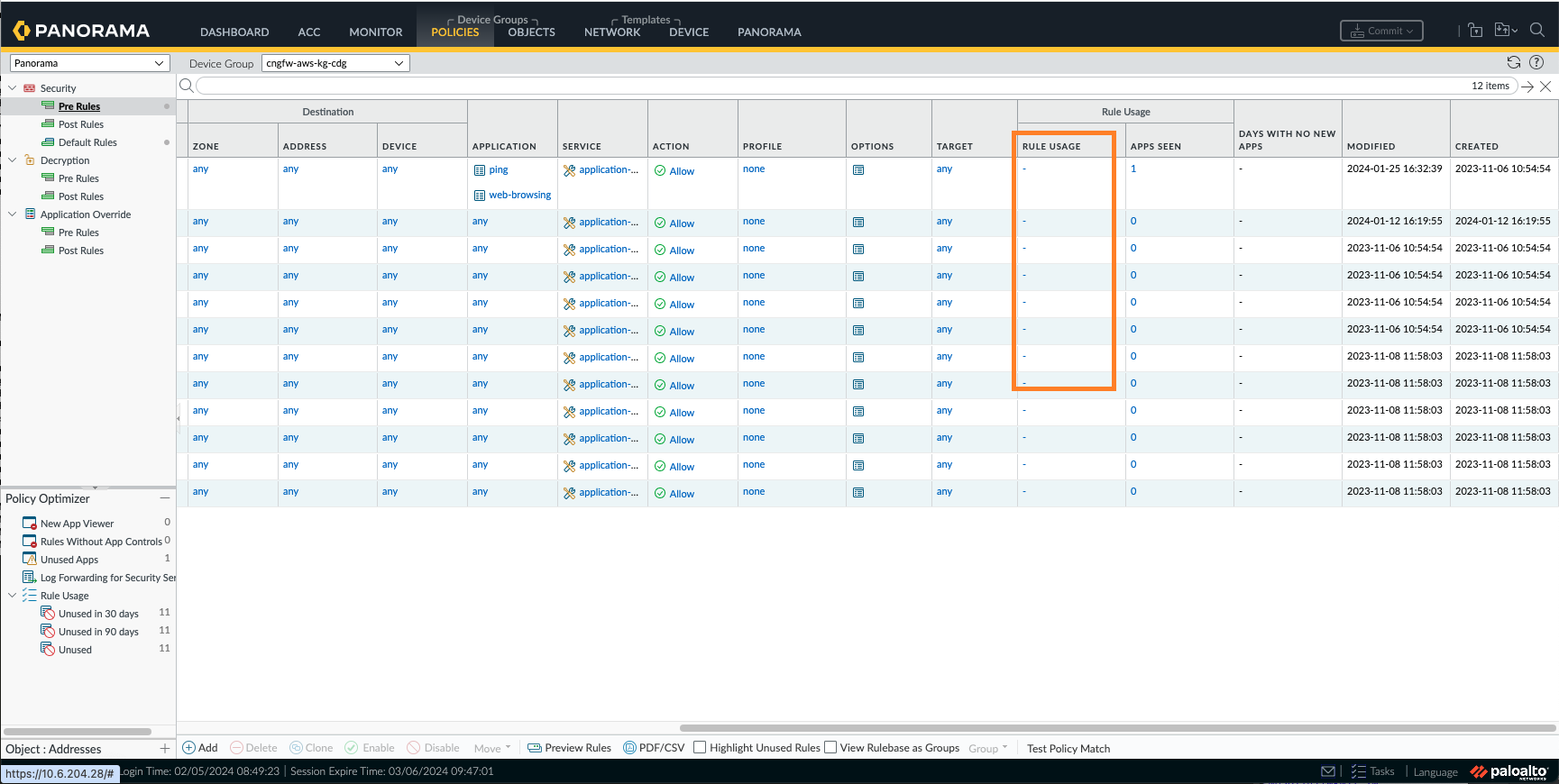Open options icon in first rule row
The width and height of the screenshot is (1559, 784).
858,170
